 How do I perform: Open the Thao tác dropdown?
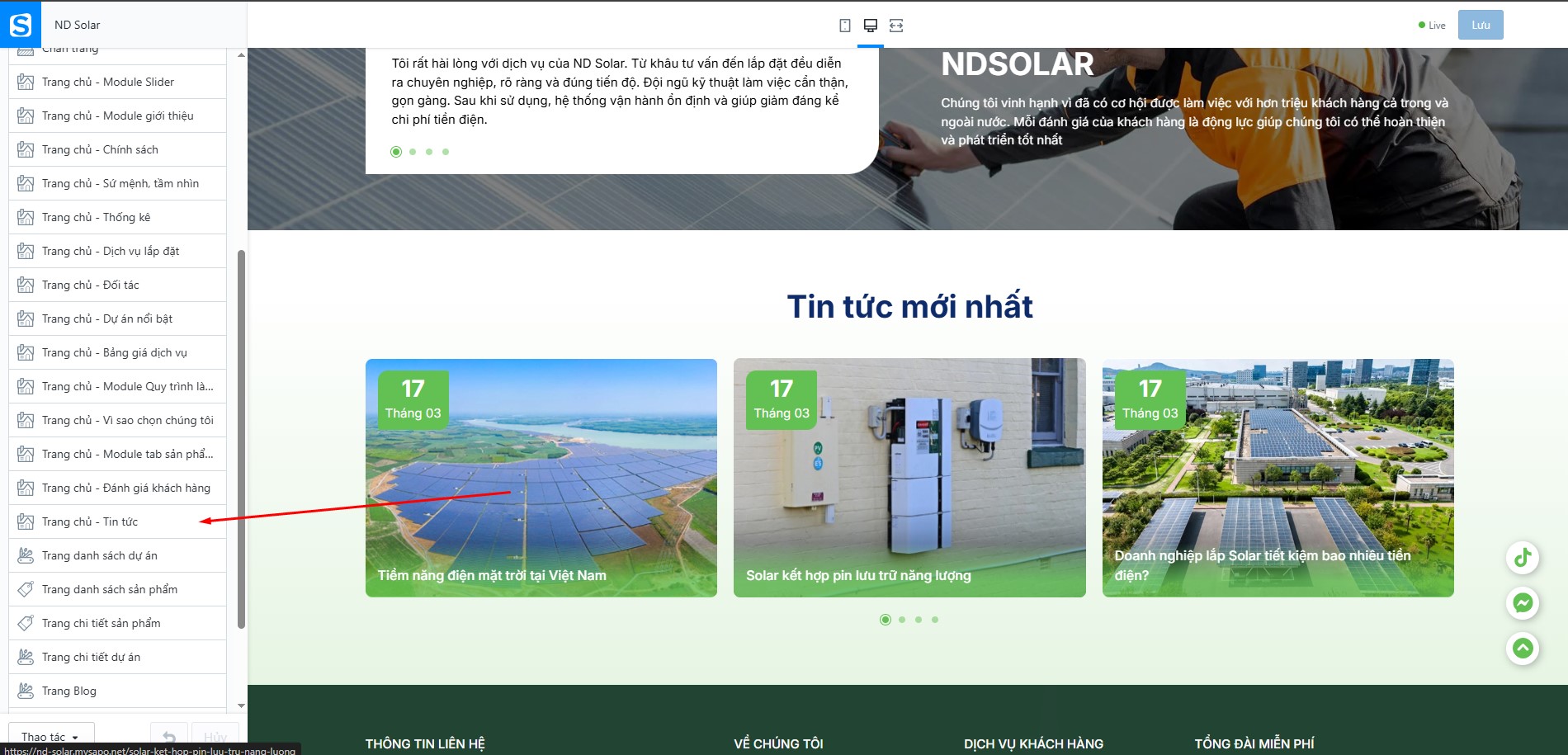coord(51,737)
